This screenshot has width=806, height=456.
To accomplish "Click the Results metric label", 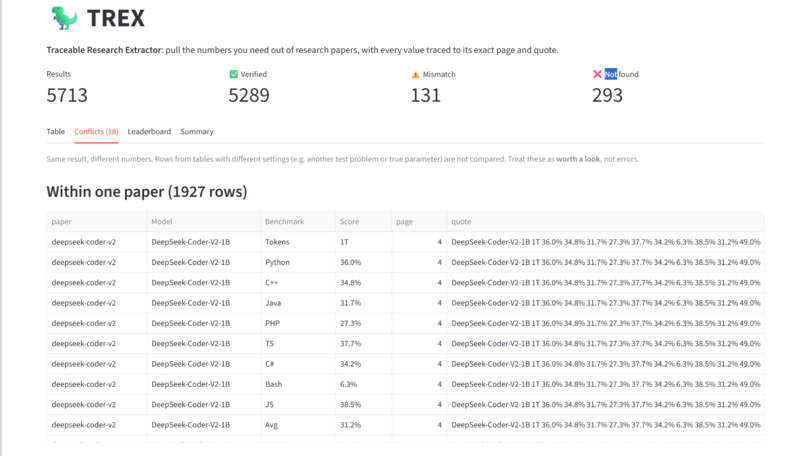I will (59, 74).
